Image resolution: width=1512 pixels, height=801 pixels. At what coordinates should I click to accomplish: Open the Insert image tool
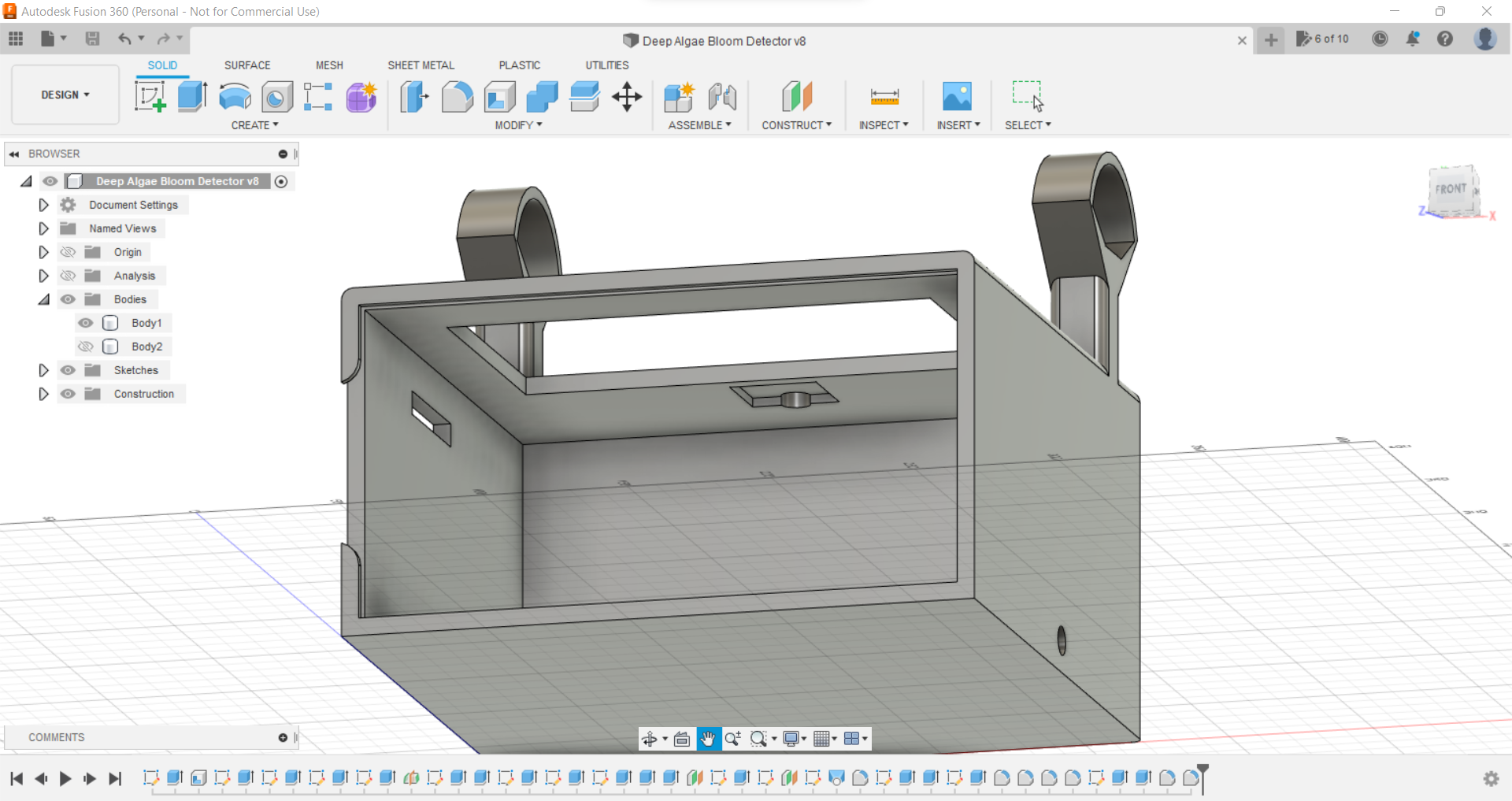pyautogui.click(x=957, y=97)
